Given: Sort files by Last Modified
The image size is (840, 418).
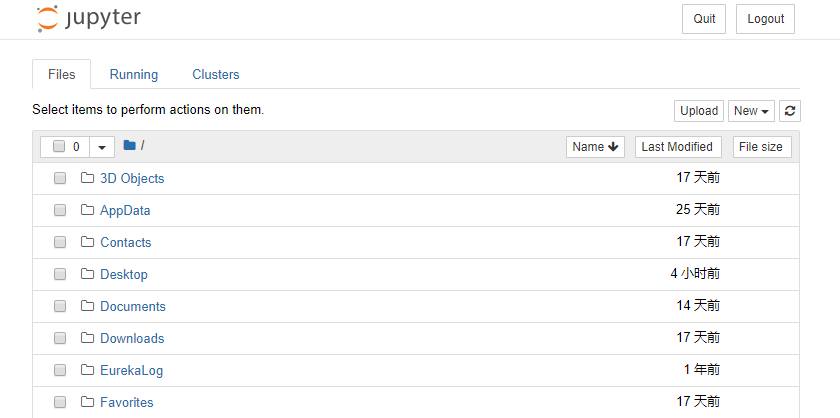Looking at the screenshot, I should (677, 147).
